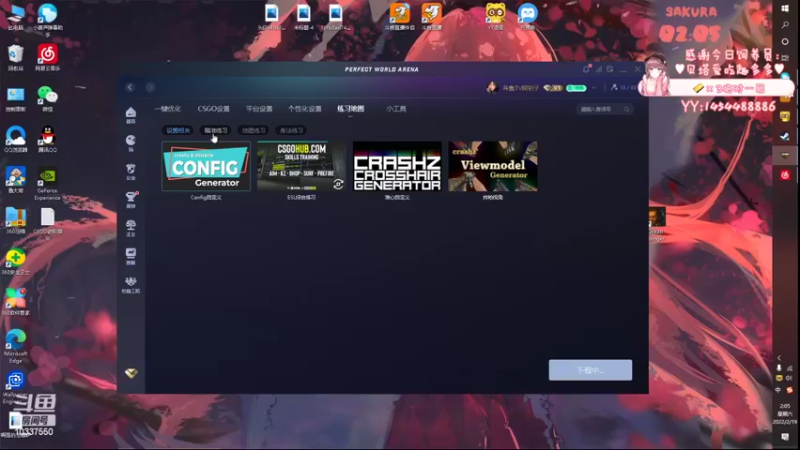Screen dimensions: 800x450
Task: Click the search magnifier in the search box
Action: [x=627, y=109]
